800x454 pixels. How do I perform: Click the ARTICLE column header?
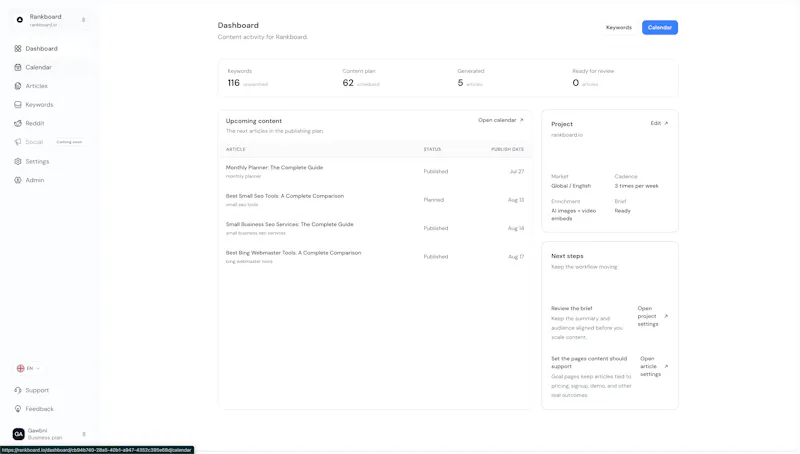point(236,149)
